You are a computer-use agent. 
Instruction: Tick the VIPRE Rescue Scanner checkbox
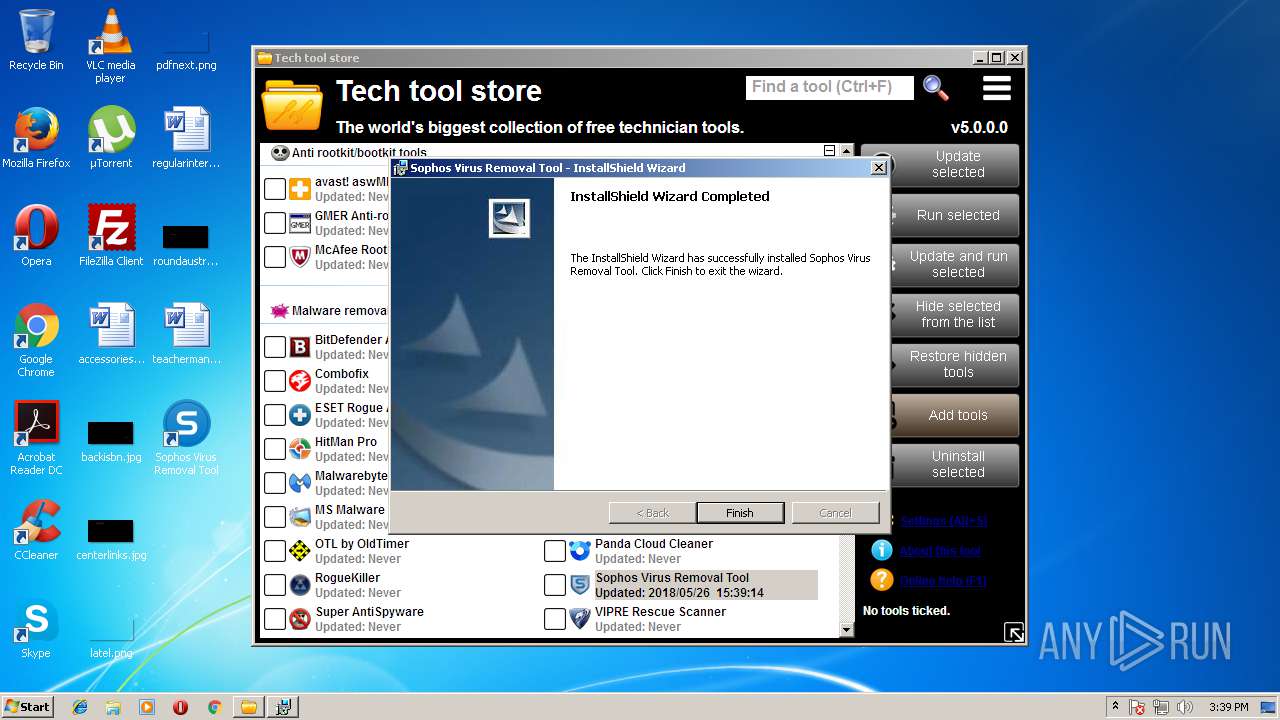coord(554,619)
